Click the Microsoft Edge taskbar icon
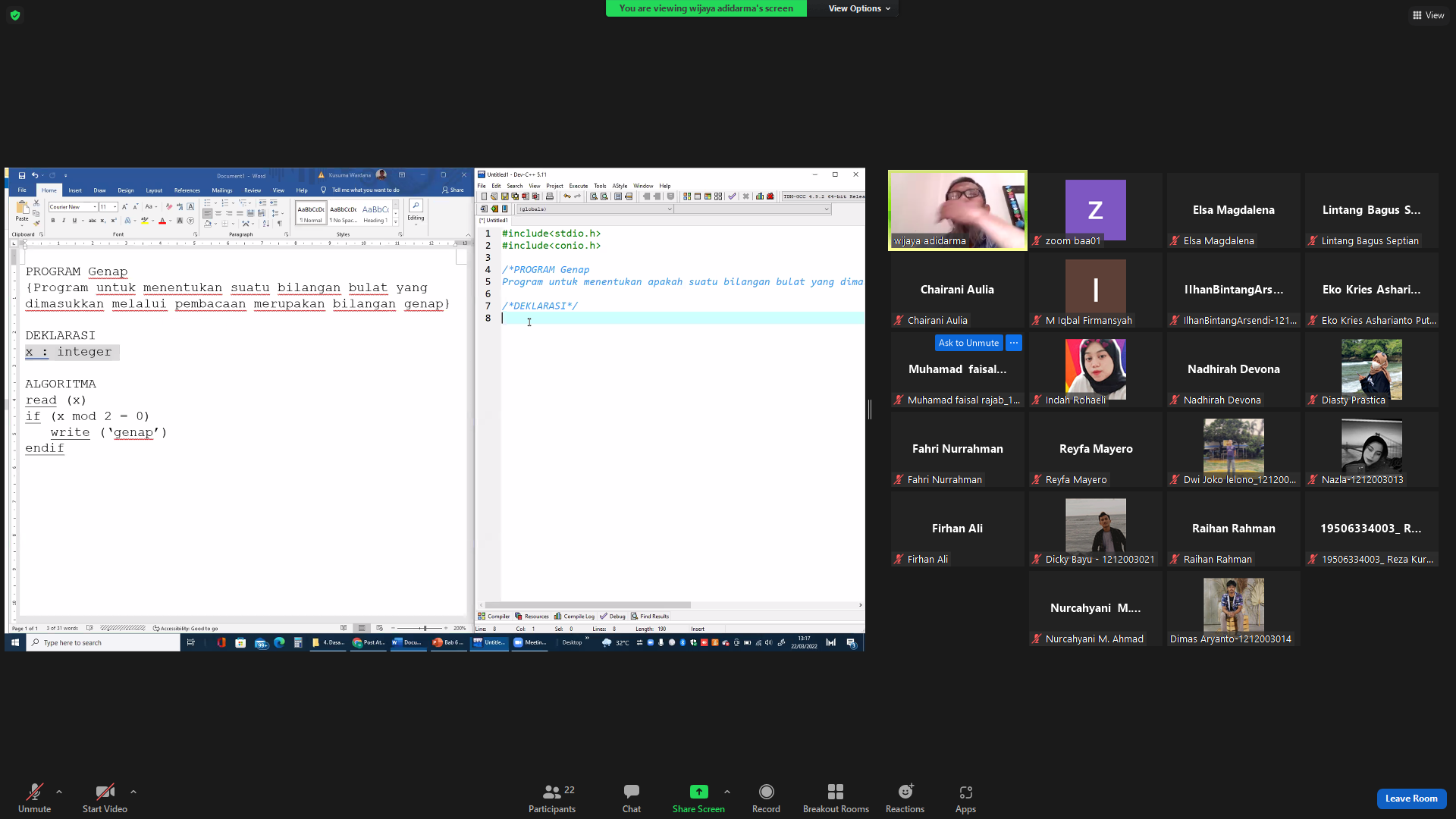 pos(279,642)
